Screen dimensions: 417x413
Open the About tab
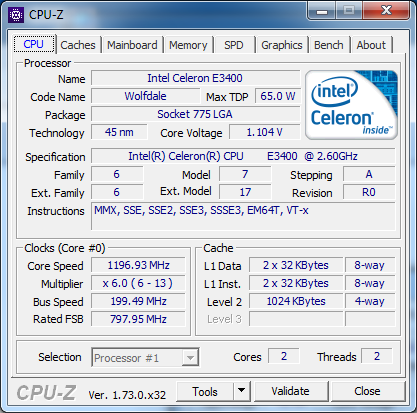[x=371, y=45]
